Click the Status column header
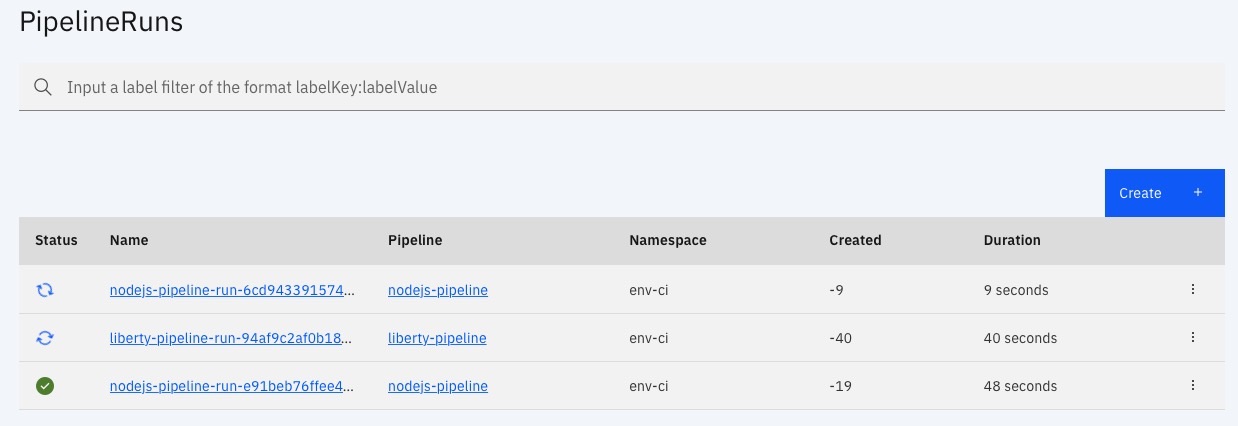 coord(56,240)
